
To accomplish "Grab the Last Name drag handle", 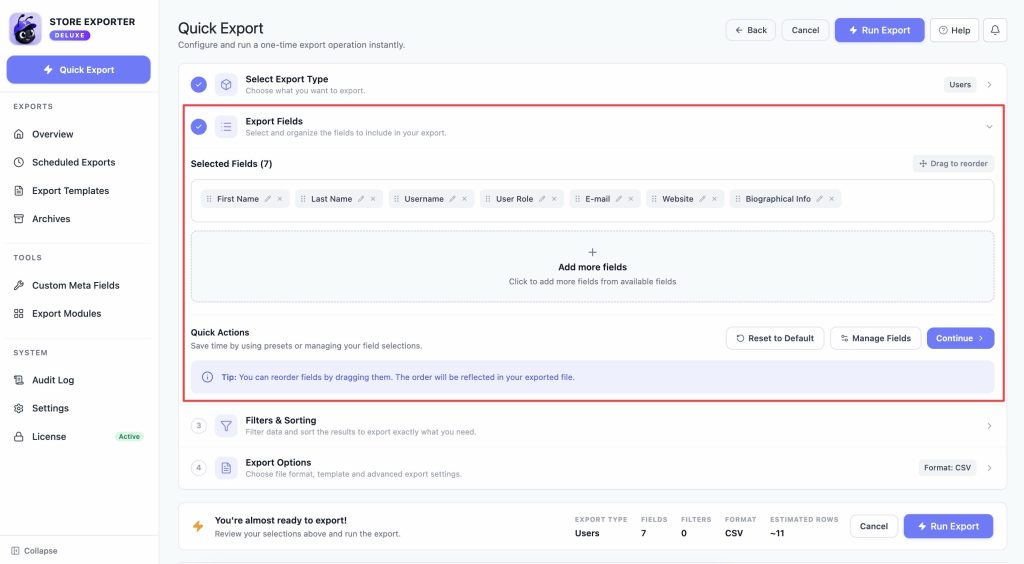I will (x=303, y=199).
